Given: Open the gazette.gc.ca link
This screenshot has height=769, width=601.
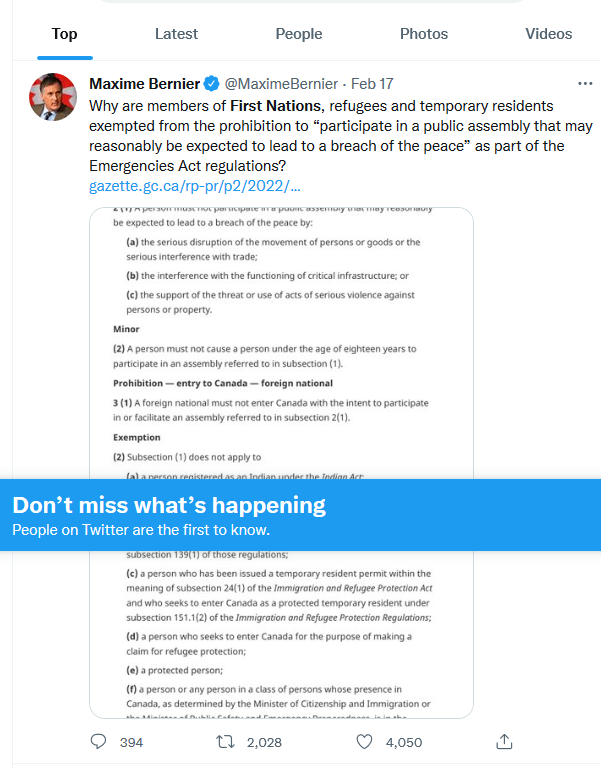Looking at the screenshot, I should pos(195,186).
